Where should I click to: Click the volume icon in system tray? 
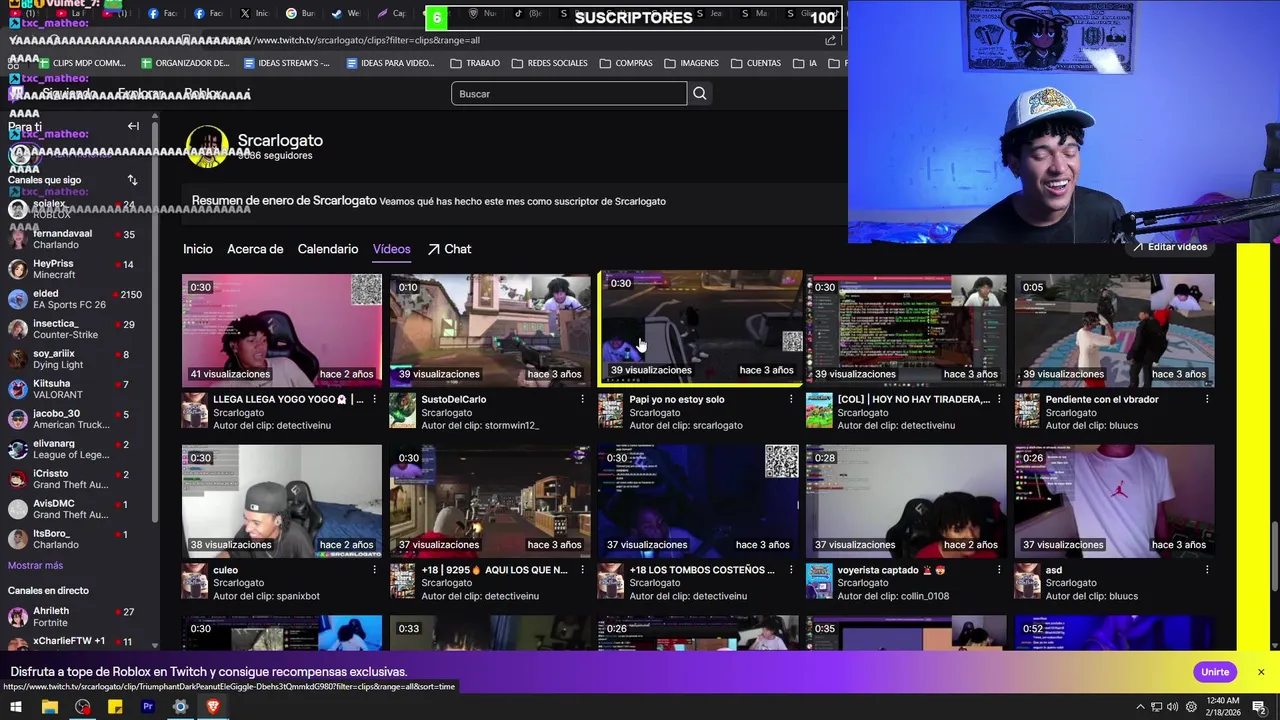click(1172, 707)
